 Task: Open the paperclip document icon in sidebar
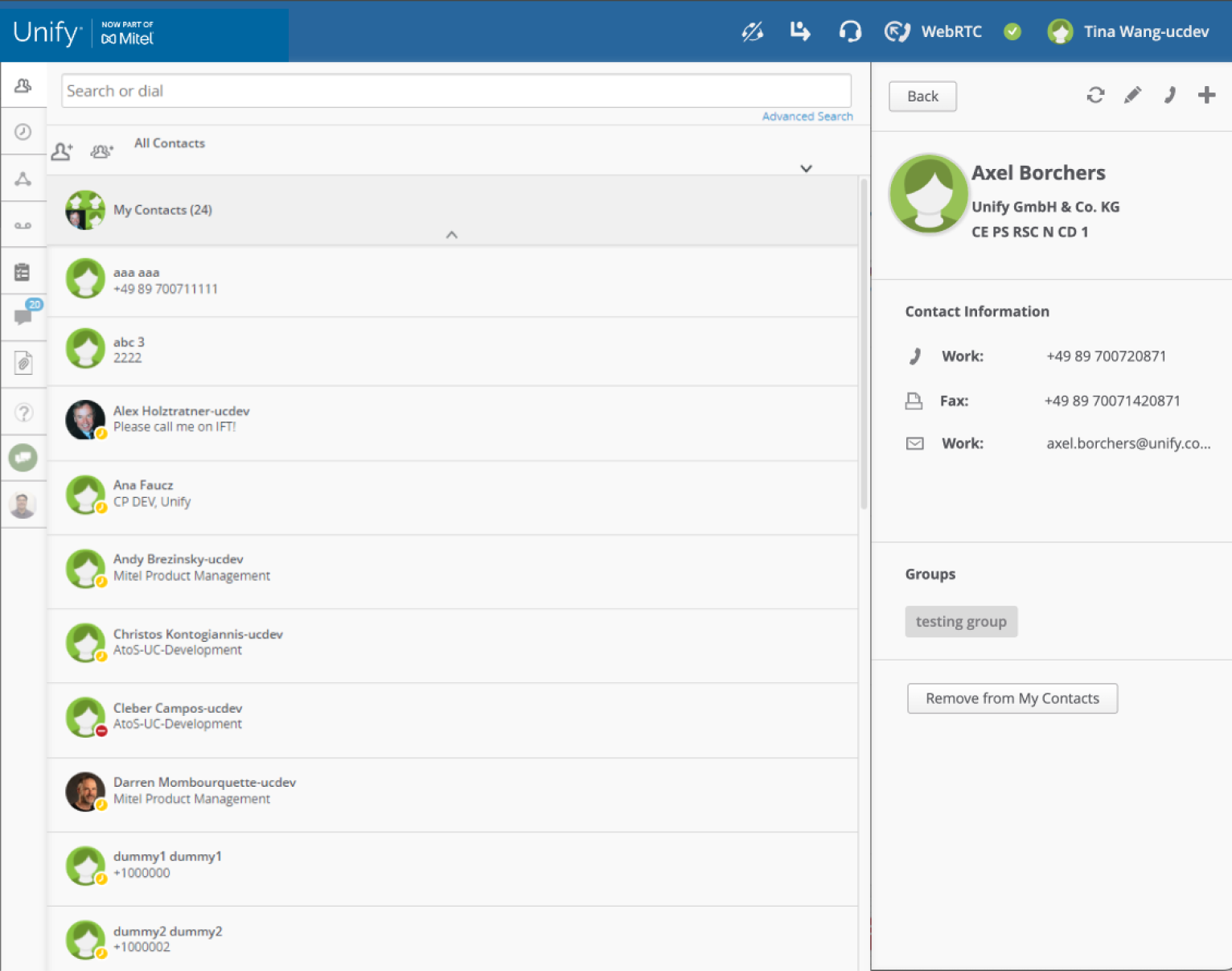click(23, 364)
